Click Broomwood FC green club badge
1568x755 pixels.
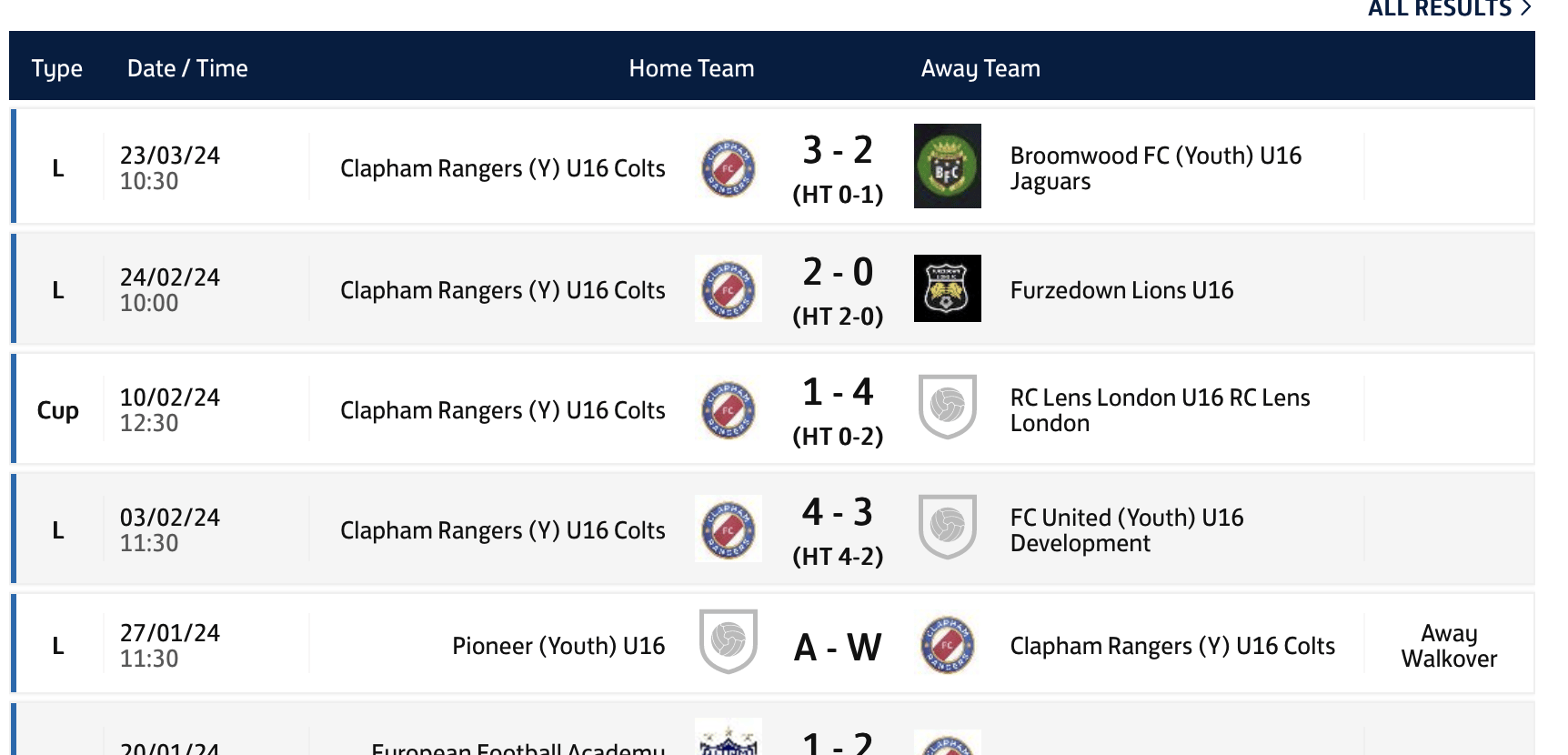point(947,166)
